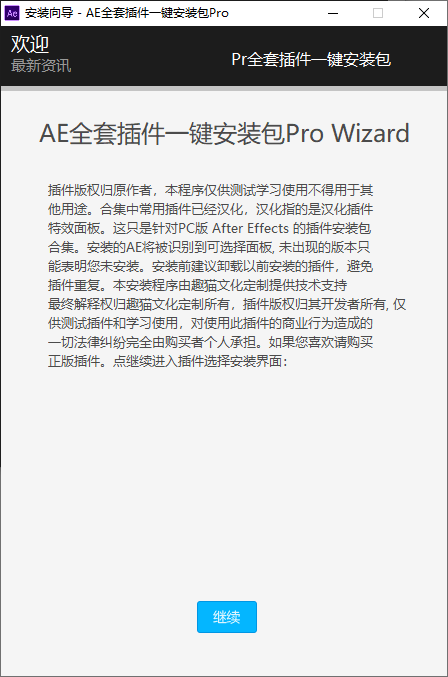Viewport: 448px width, 677px height.
Task: Click the line starting with 正版插件。点继续进入
Action: (167, 361)
